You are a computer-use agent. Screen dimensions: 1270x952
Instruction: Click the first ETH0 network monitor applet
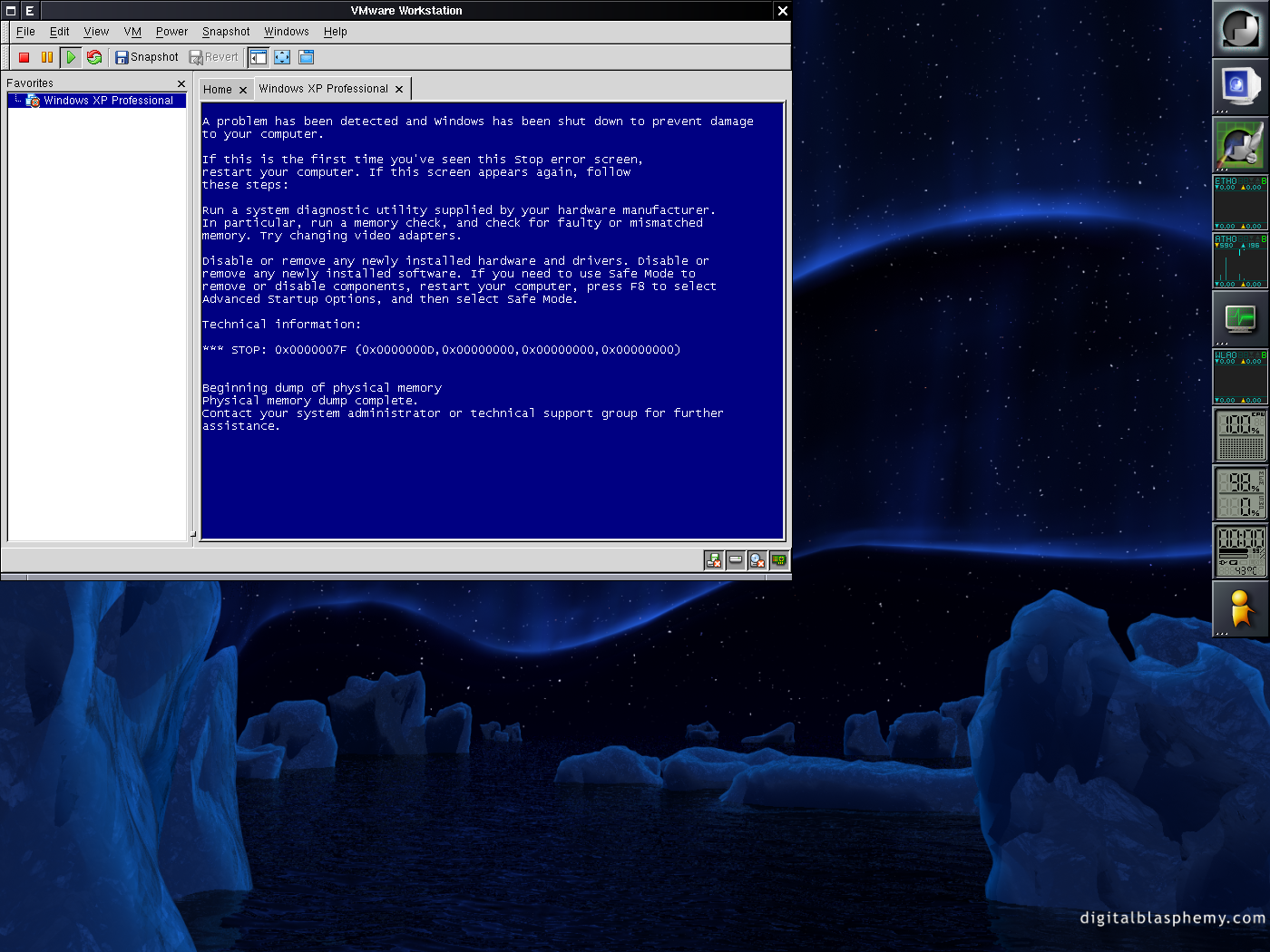[x=1241, y=202]
